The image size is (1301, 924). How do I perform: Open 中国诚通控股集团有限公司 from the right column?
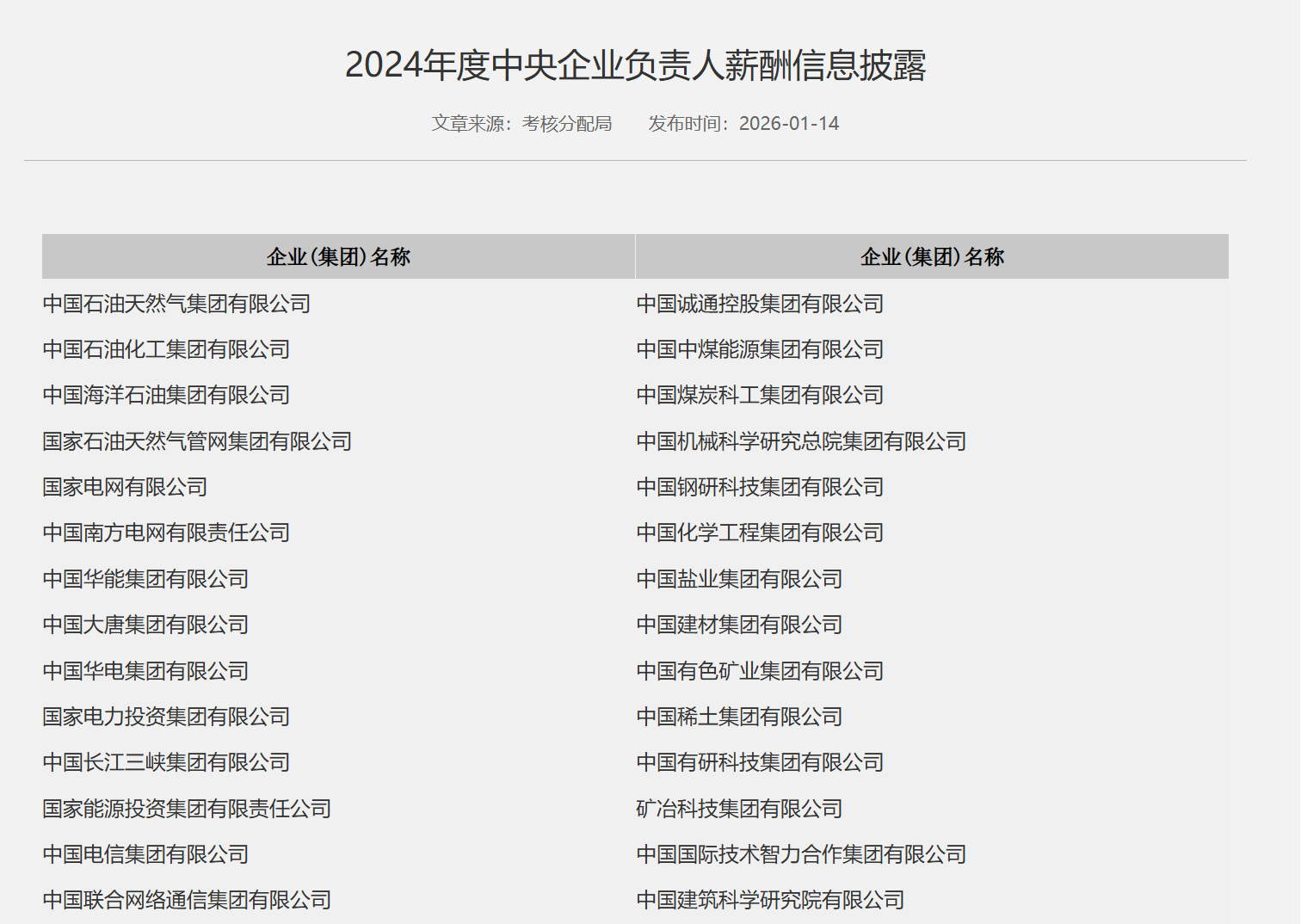coord(761,304)
